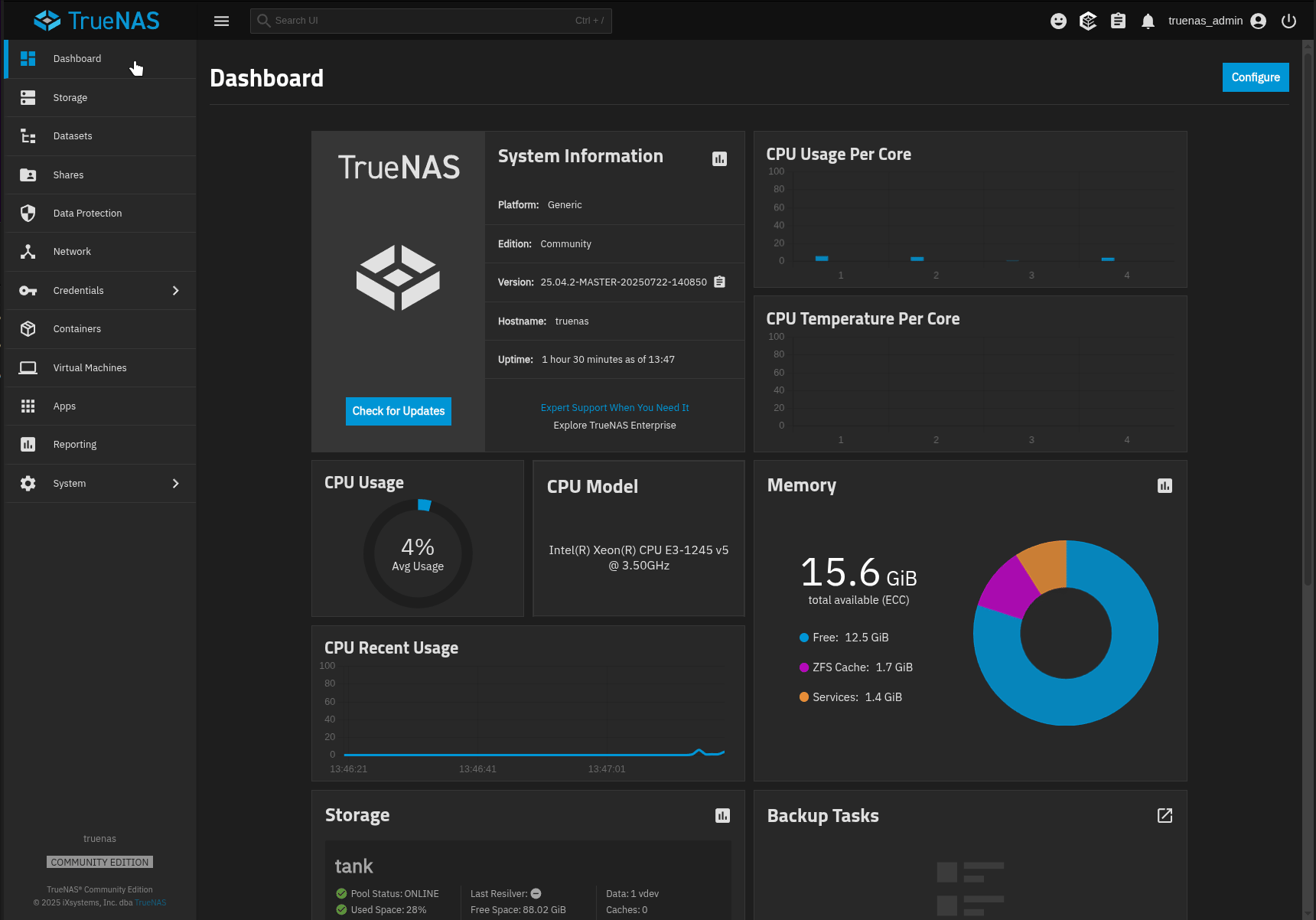Screen dimensions: 1316x920
Task: Open the Apps menu item
Action: tap(100, 406)
